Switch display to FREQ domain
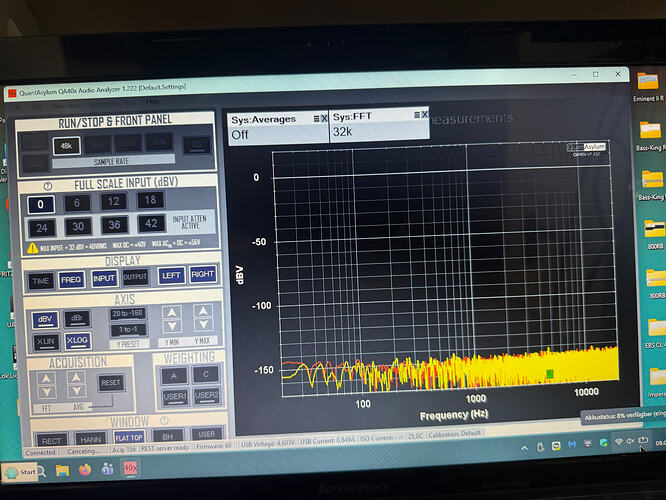Image resolution: width=666 pixels, height=500 pixels. [x=71, y=280]
